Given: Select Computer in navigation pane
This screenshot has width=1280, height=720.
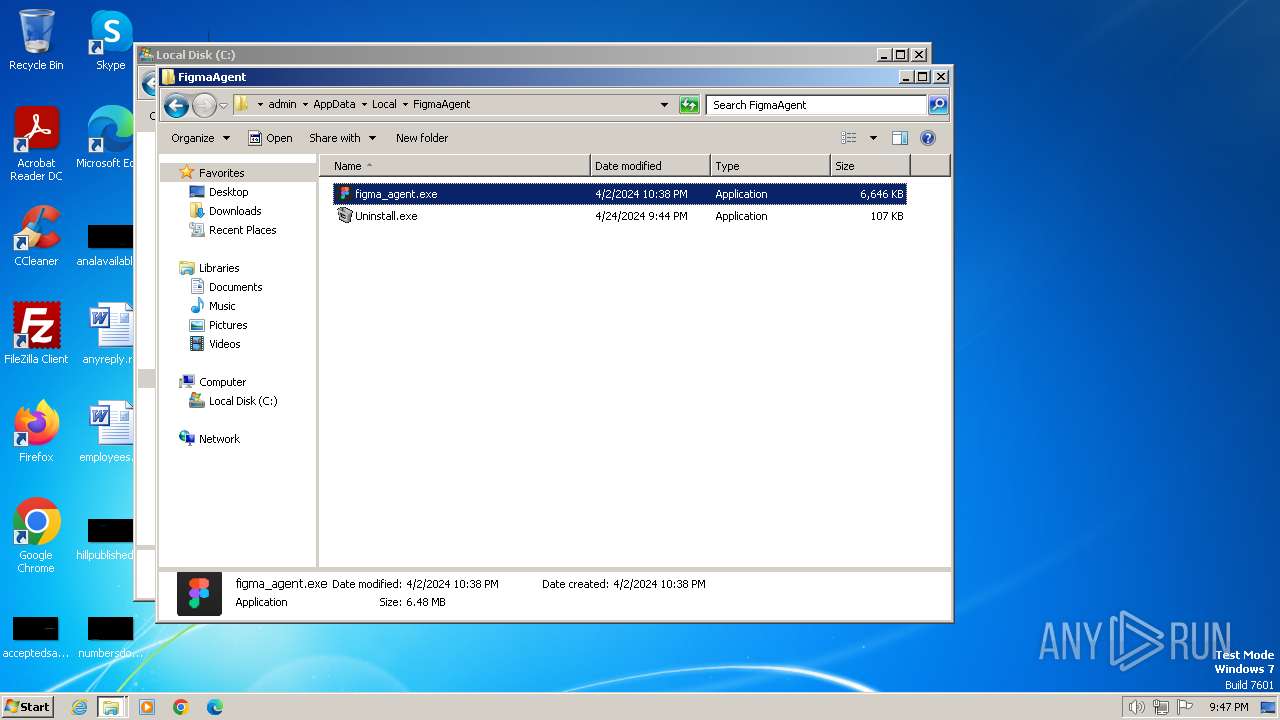Looking at the screenshot, I should click(222, 382).
